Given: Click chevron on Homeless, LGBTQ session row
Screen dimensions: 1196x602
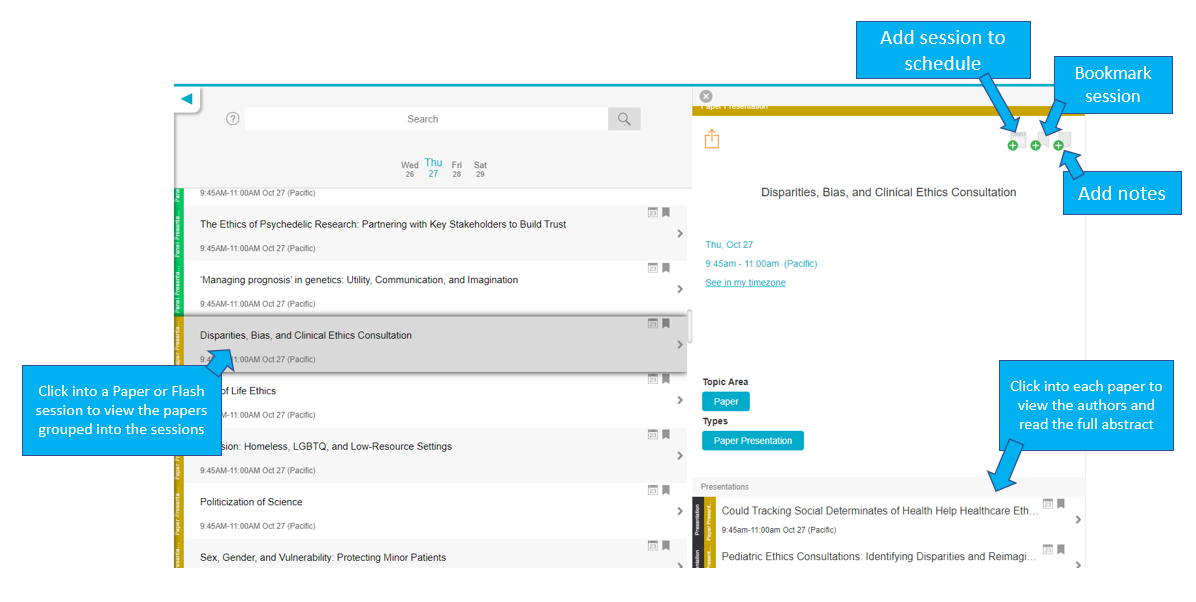Looking at the screenshot, I should [680, 456].
